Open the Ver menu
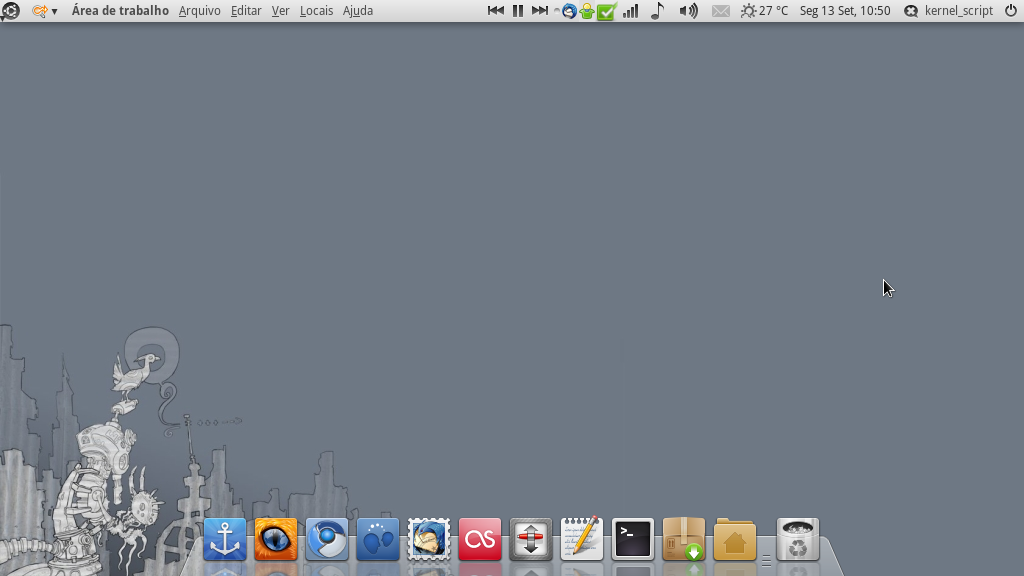 (x=280, y=10)
